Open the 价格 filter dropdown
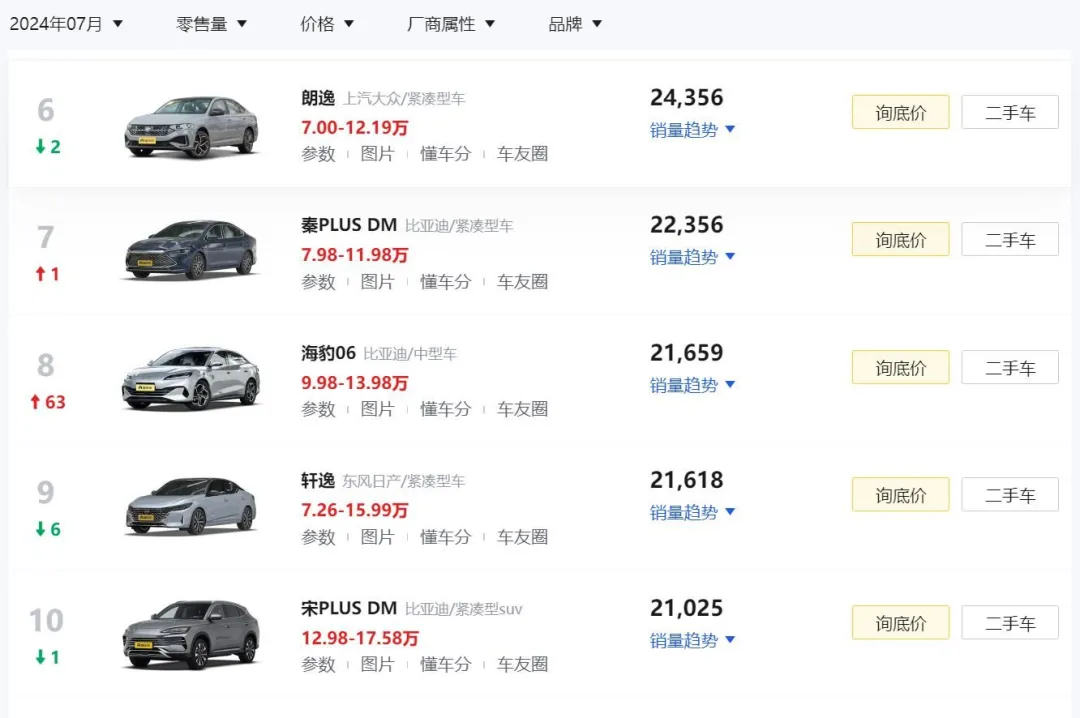 [327, 24]
